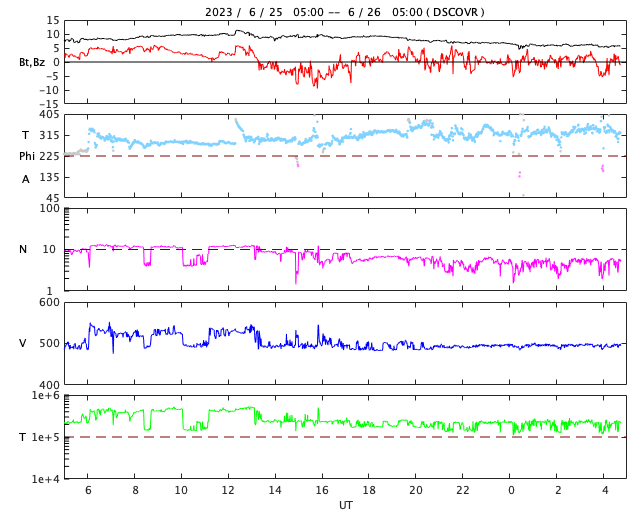Select the '1e+5' temperature tick label
The image size is (640, 512).
[x=46, y=437]
